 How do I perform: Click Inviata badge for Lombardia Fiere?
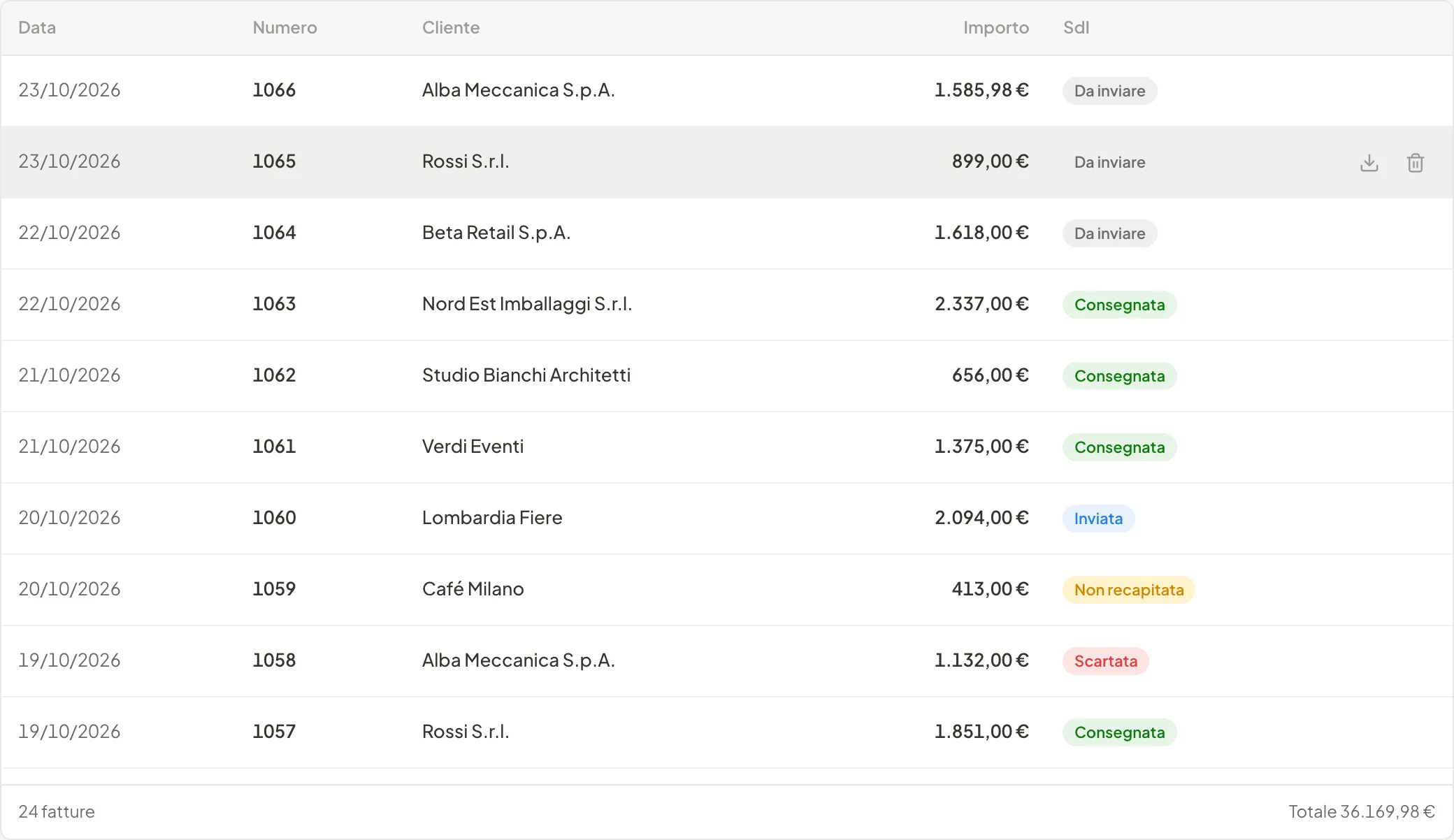[x=1099, y=519]
